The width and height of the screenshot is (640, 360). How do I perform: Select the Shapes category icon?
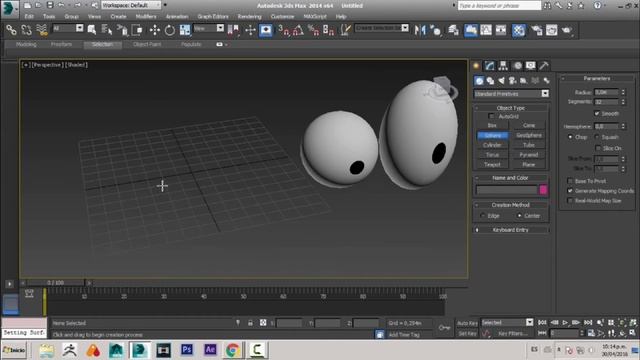coord(490,81)
